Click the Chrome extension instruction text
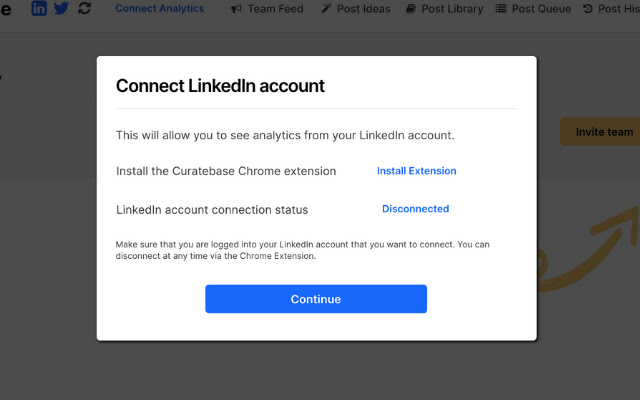Screen dimensions: 640x400 pos(226,171)
